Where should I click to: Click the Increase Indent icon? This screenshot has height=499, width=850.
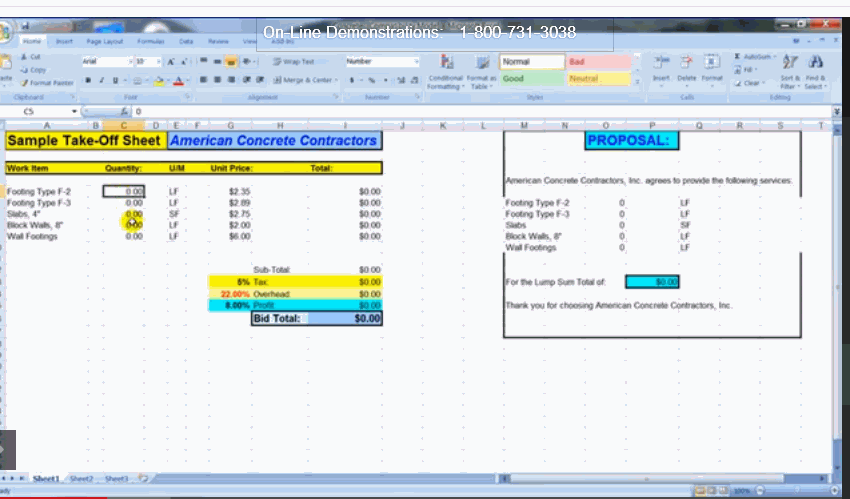click(x=260, y=80)
